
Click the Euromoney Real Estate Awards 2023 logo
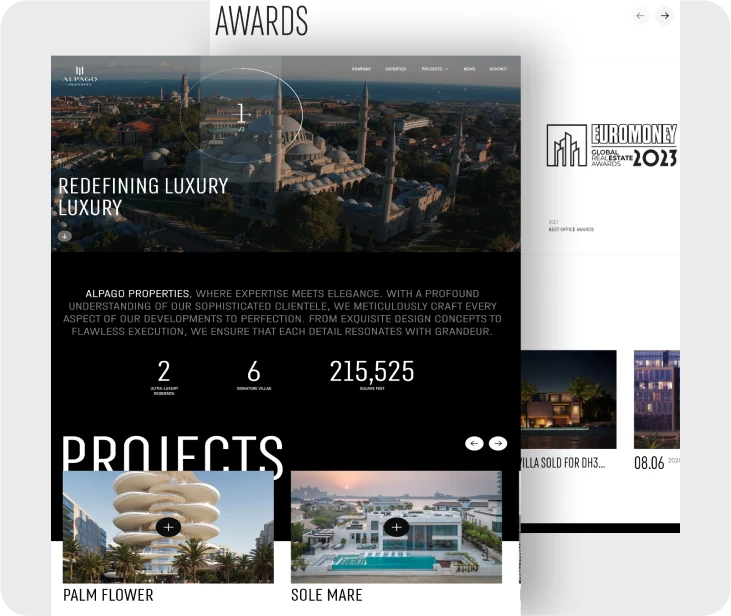point(611,146)
